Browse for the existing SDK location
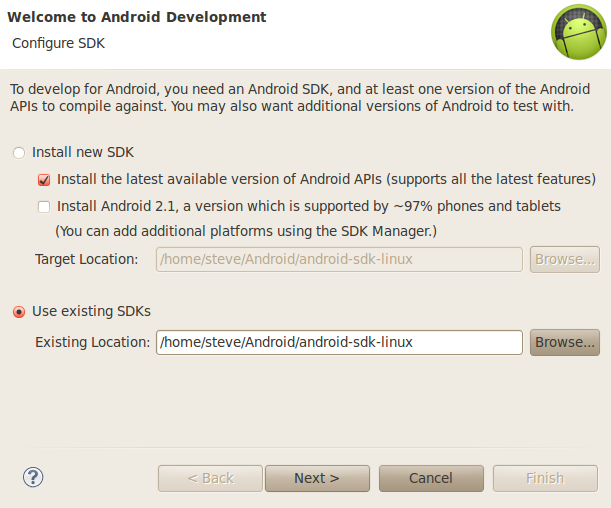 click(565, 342)
